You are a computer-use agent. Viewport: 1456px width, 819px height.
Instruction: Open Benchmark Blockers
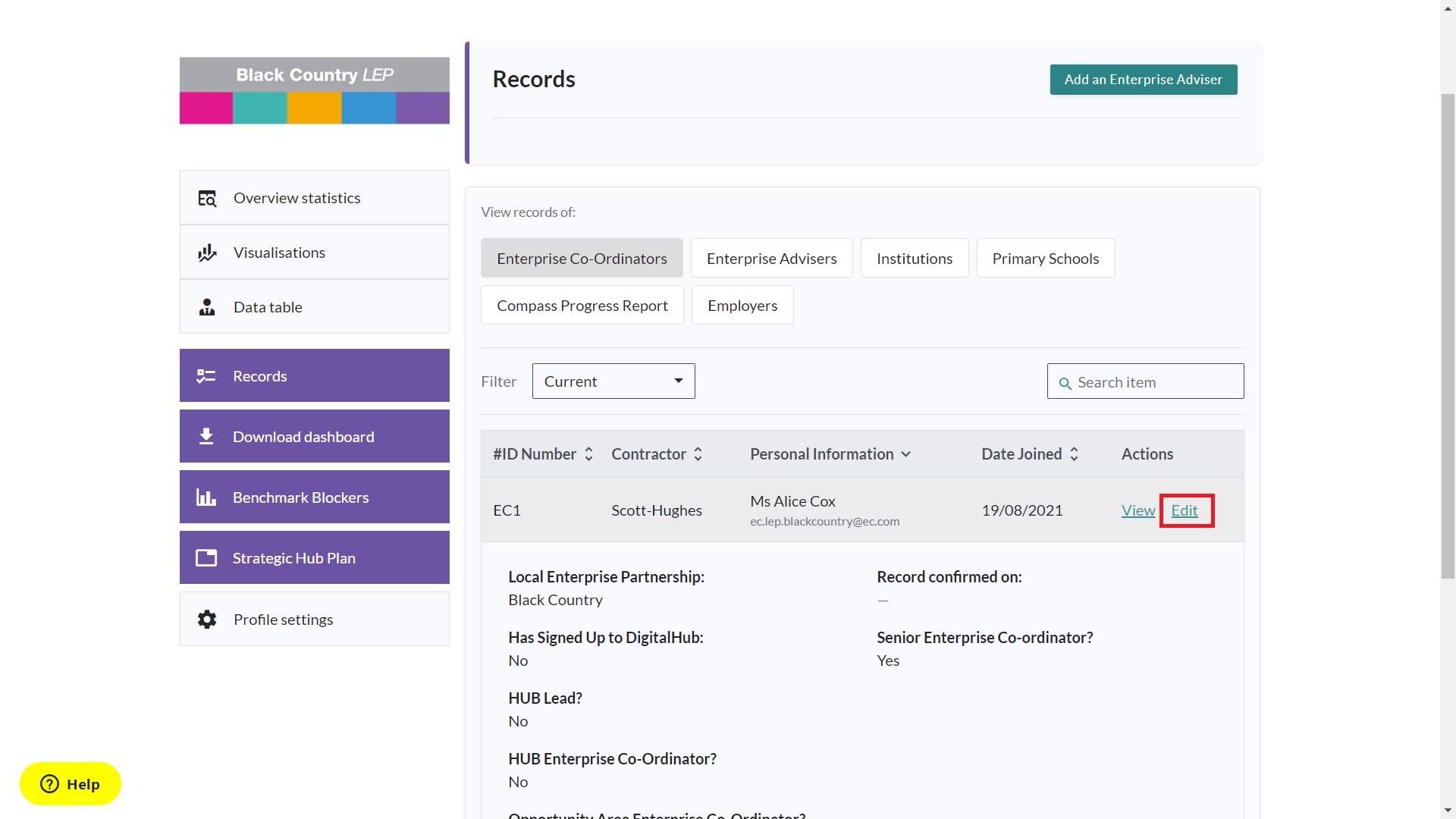(315, 497)
